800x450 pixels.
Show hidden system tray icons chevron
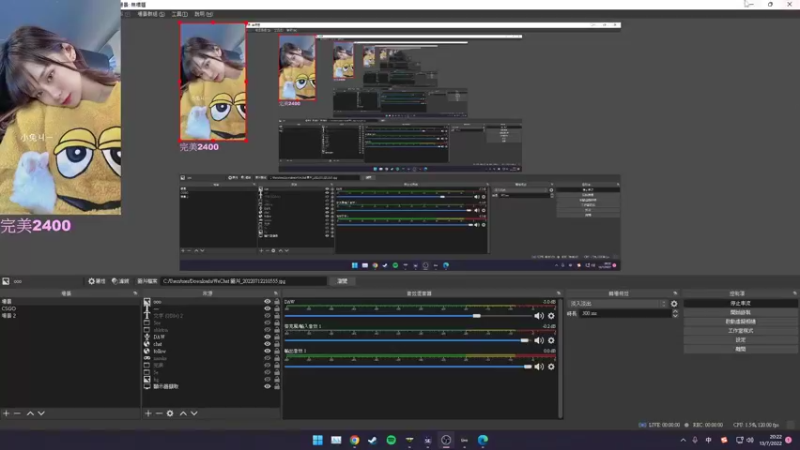pyautogui.click(x=683, y=440)
